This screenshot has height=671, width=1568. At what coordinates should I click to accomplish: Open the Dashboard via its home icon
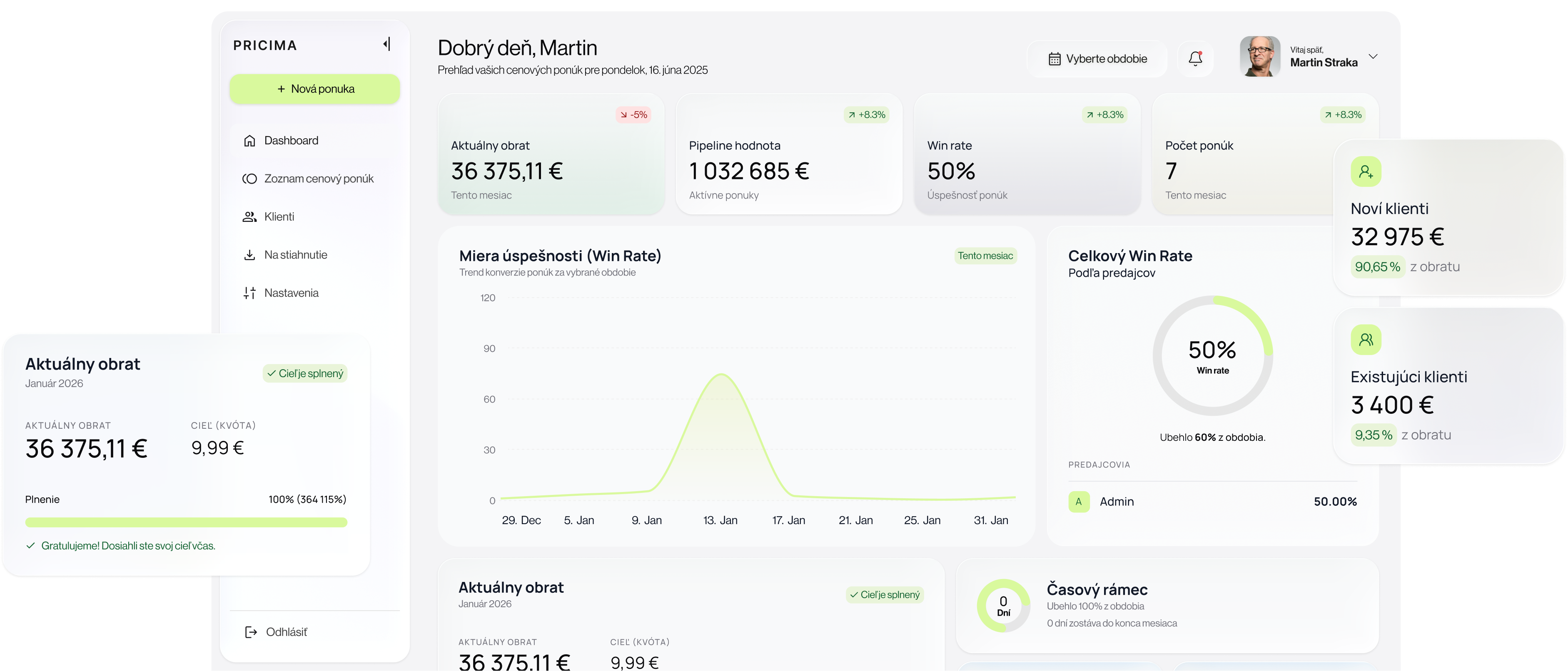pos(249,140)
